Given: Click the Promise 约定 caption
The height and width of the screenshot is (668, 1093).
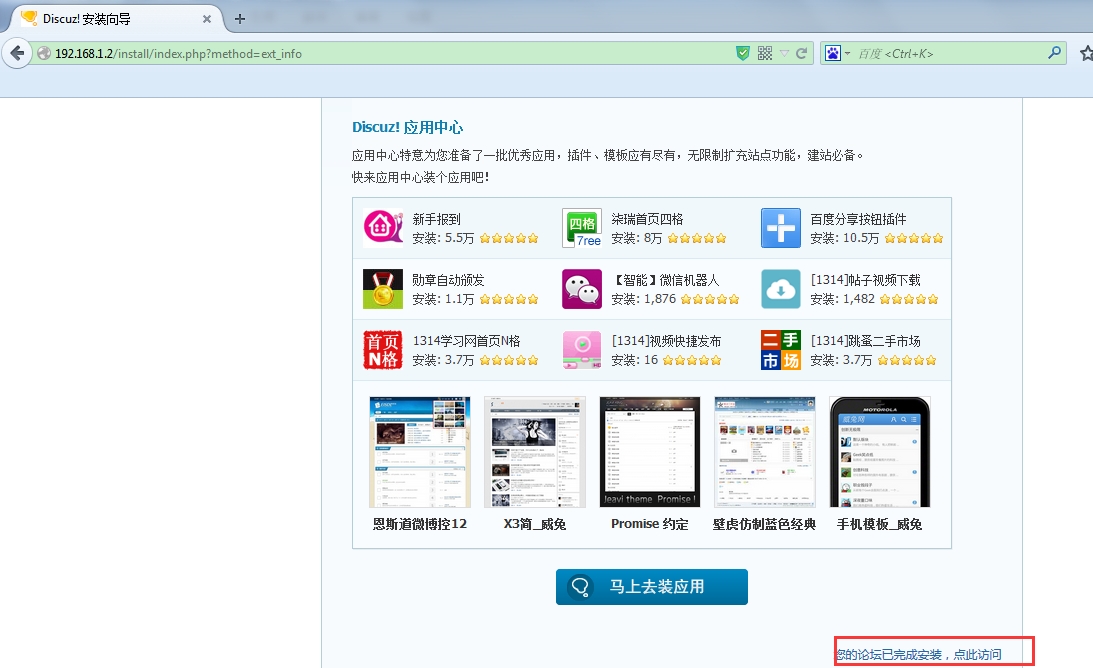Looking at the screenshot, I should click(x=650, y=524).
